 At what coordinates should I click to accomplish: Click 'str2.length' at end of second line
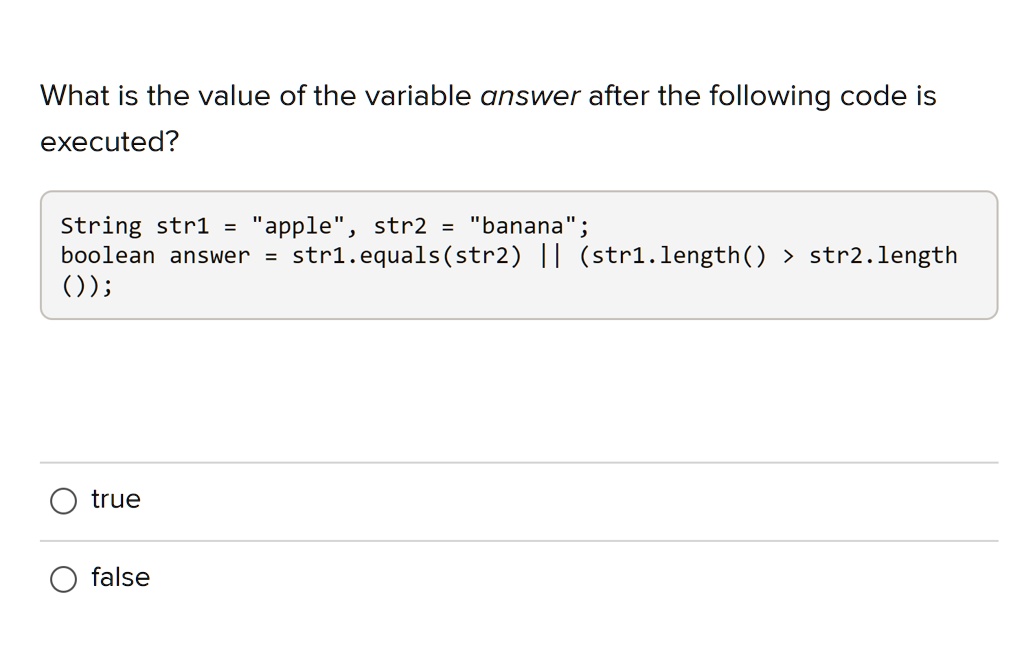[x=883, y=256]
